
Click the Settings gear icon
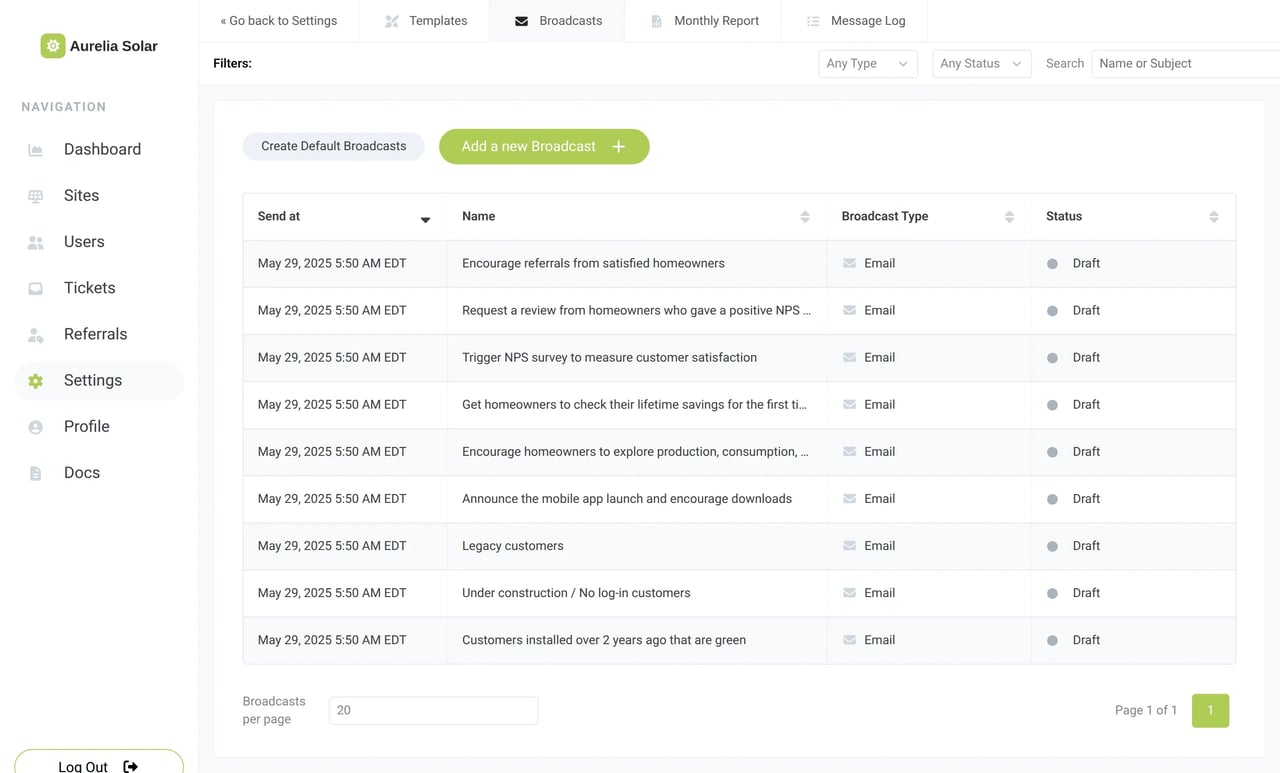pos(35,381)
